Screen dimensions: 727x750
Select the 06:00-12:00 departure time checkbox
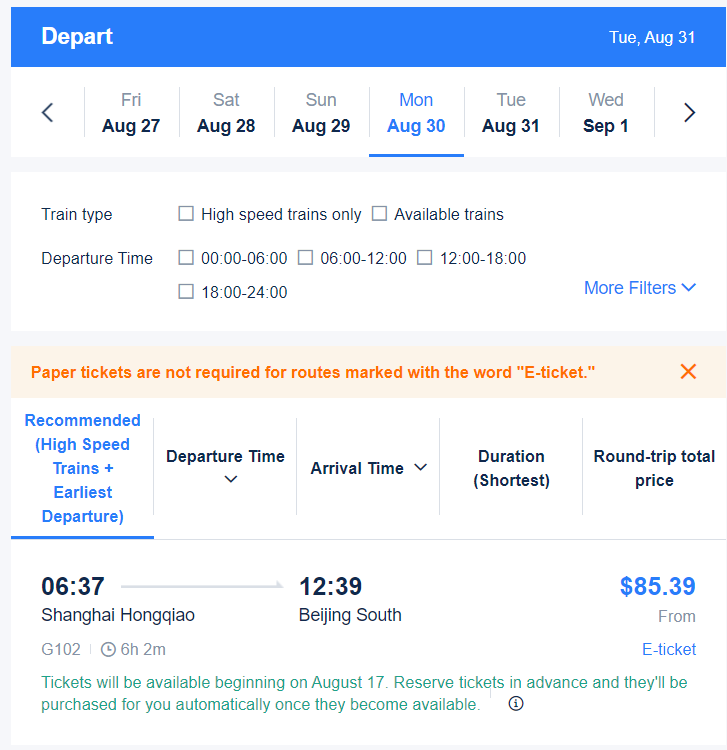tap(305, 258)
